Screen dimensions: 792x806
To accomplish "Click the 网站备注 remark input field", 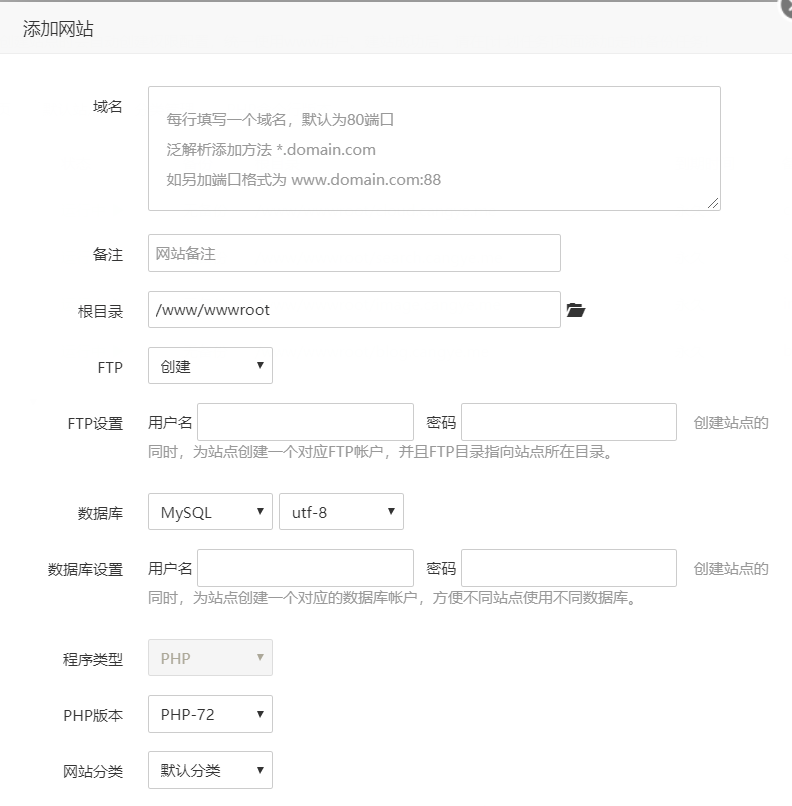I will tap(354, 253).
